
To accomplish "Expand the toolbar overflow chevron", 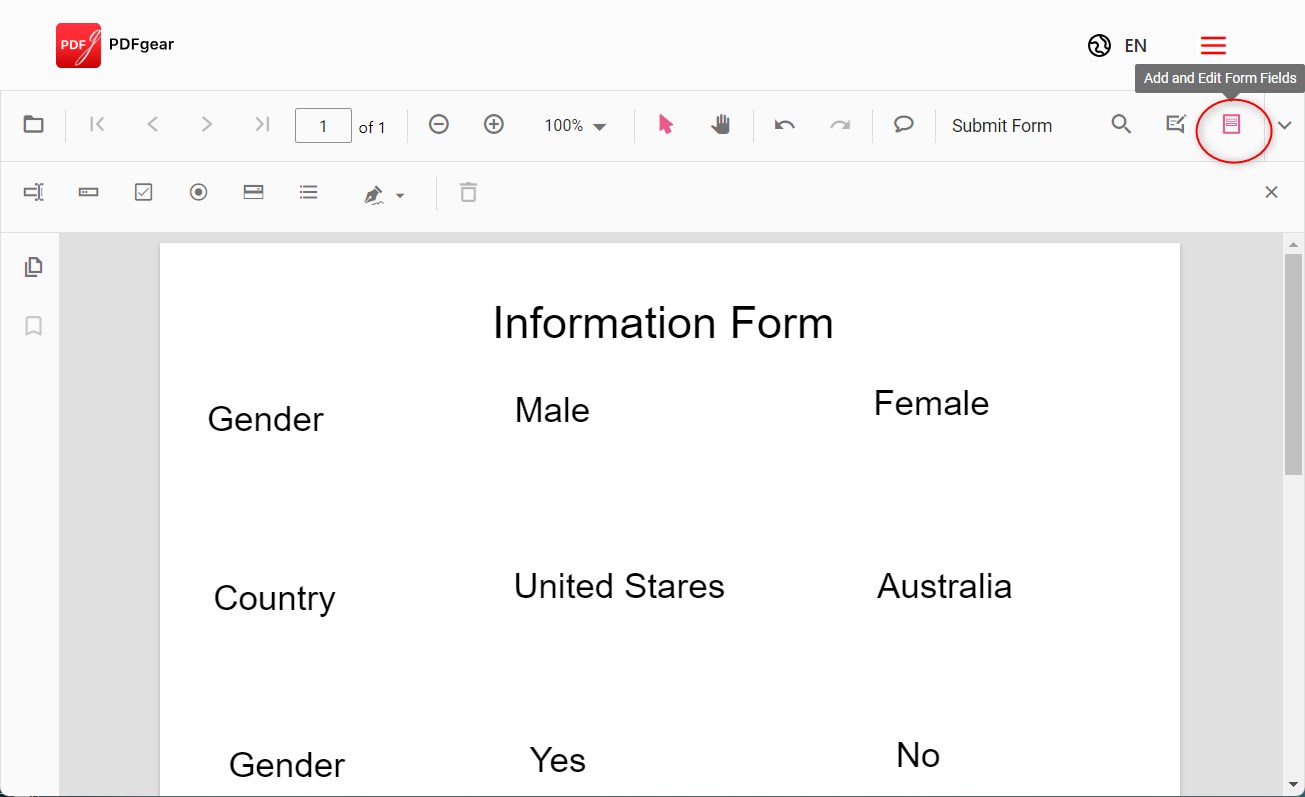I will [1285, 125].
